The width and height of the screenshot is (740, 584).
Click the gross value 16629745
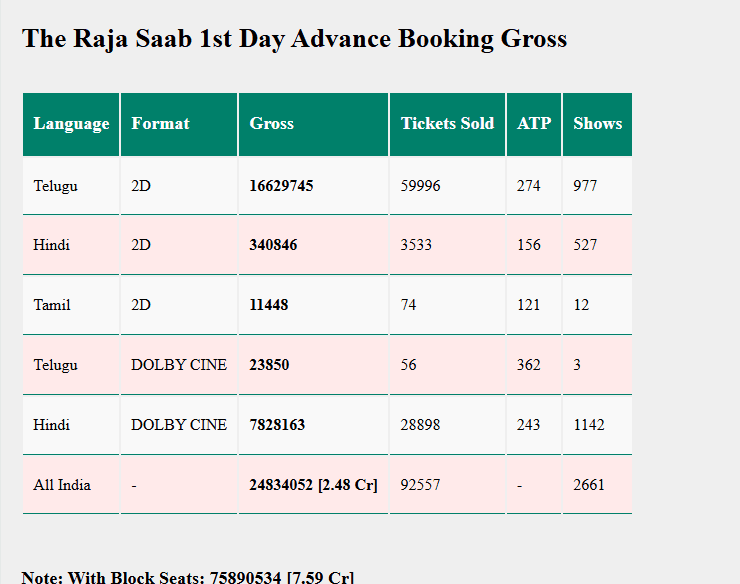pyautogui.click(x=281, y=186)
